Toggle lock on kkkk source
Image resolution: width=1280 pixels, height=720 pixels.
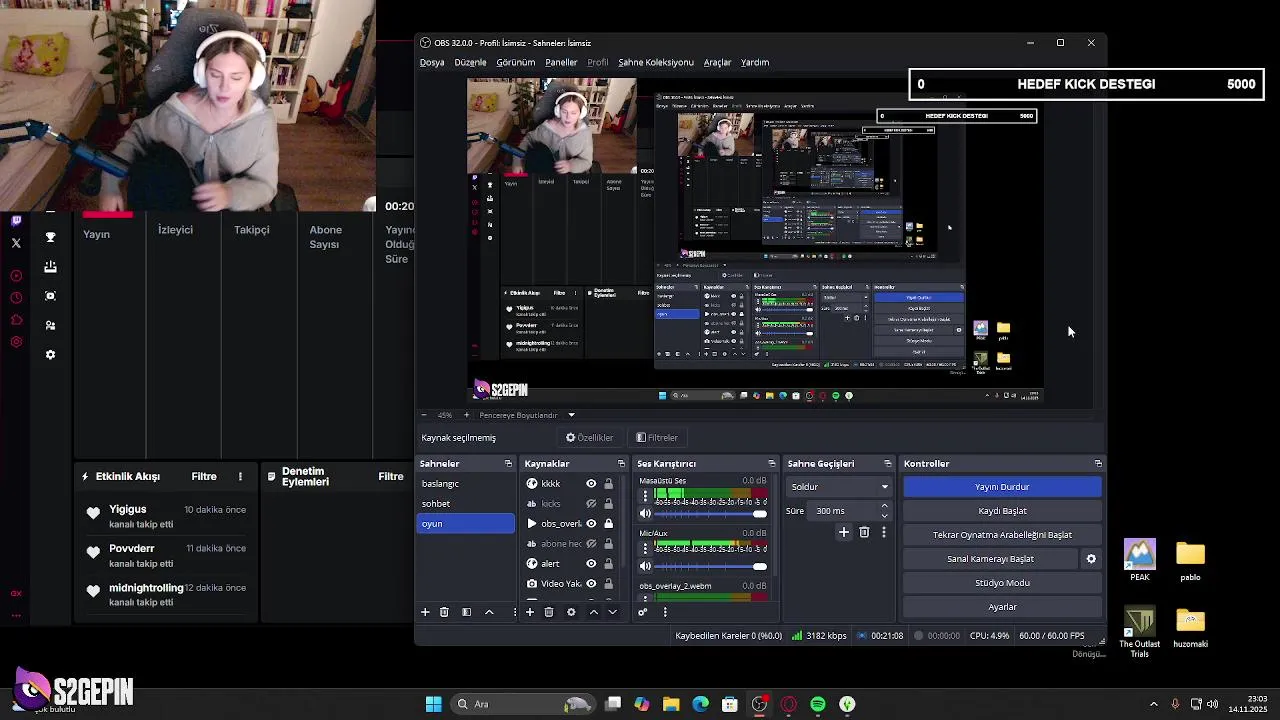pos(608,484)
